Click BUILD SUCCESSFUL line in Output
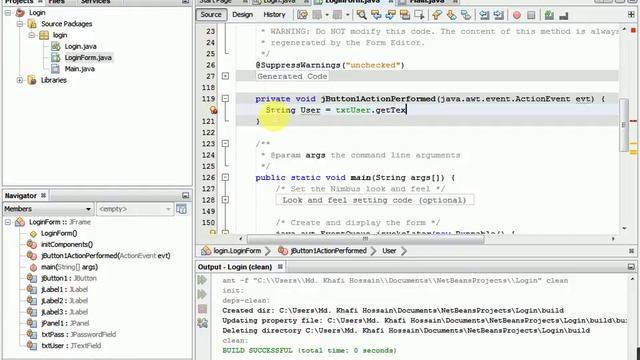 (x=309, y=350)
